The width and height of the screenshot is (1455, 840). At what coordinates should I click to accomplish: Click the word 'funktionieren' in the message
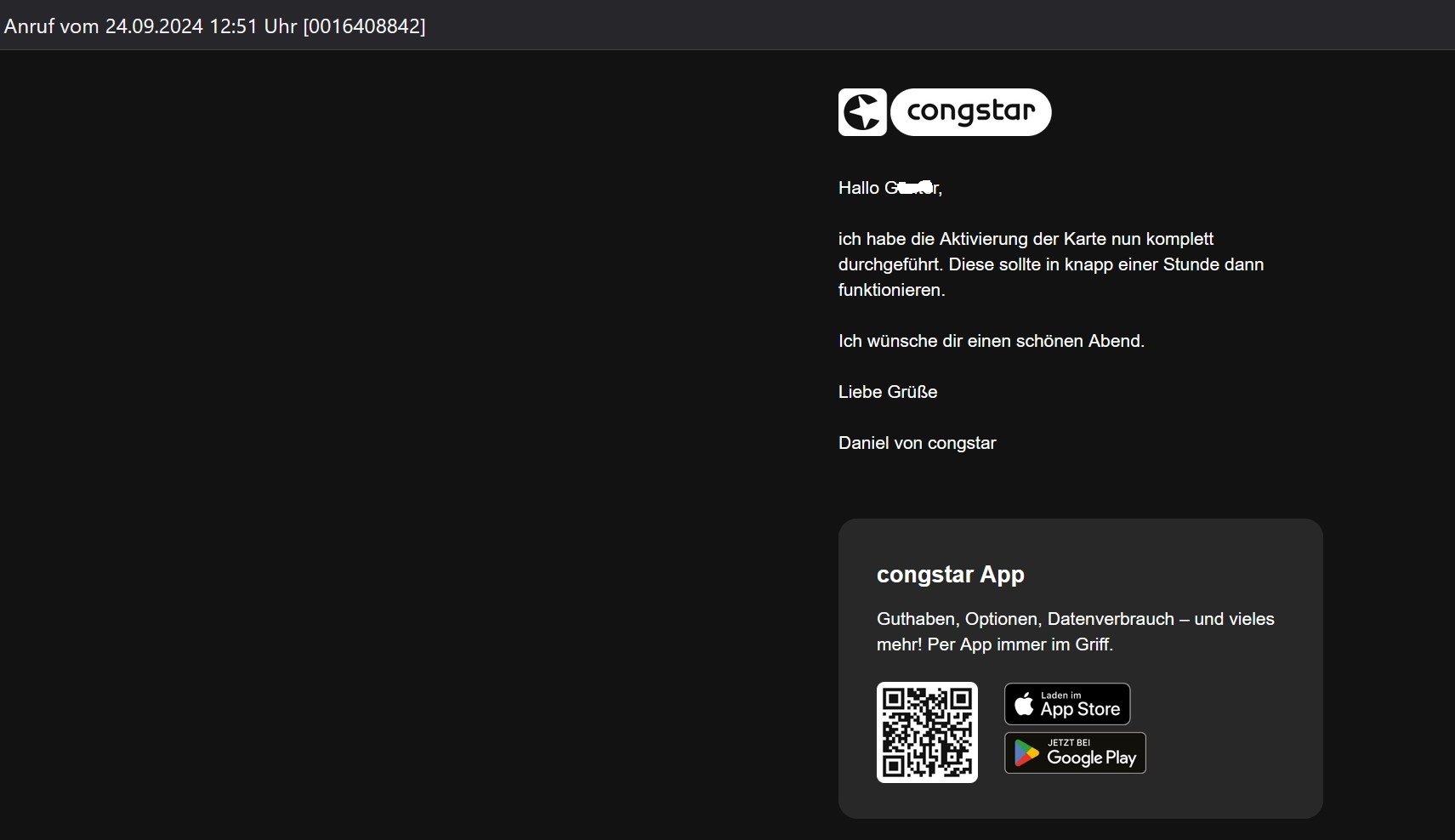(x=890, y=290)
